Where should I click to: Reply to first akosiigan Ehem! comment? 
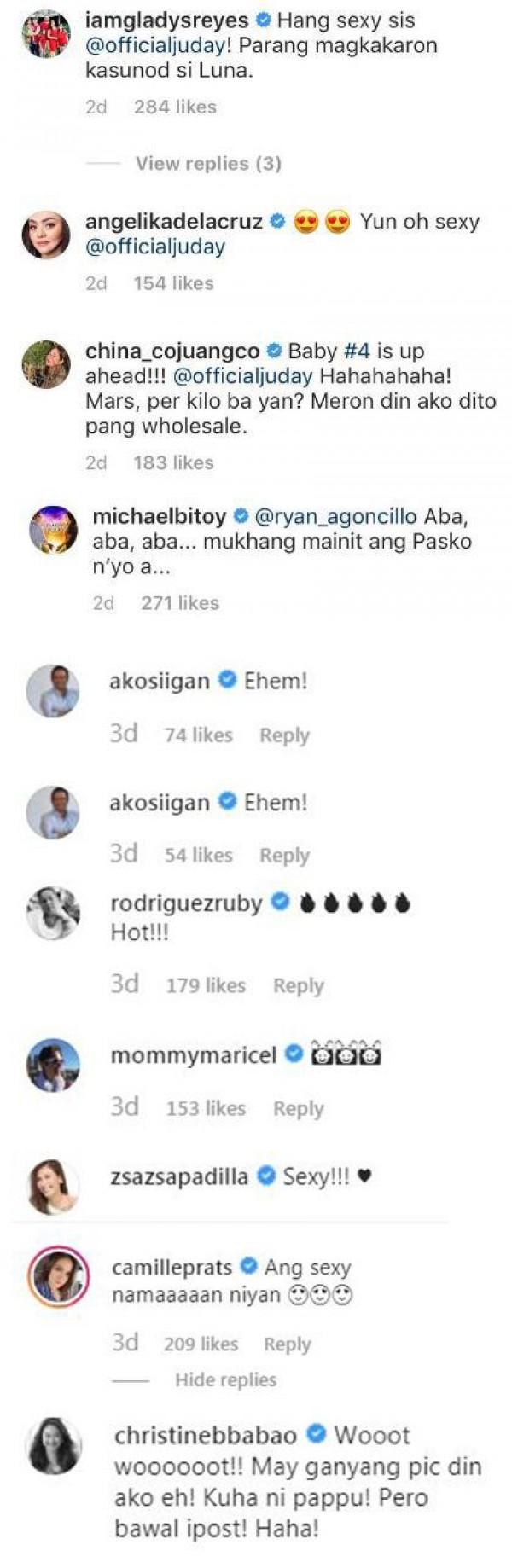[284, 735]
